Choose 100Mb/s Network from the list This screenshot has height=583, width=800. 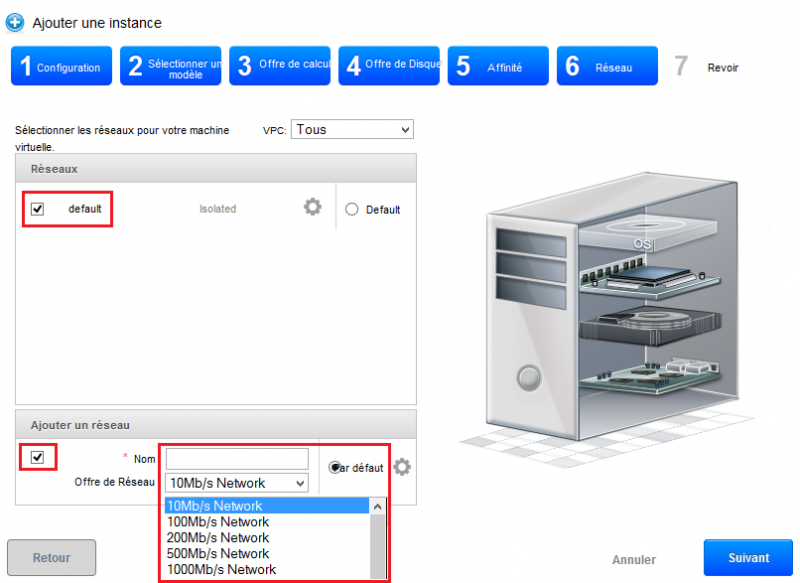tap(218, 522)
